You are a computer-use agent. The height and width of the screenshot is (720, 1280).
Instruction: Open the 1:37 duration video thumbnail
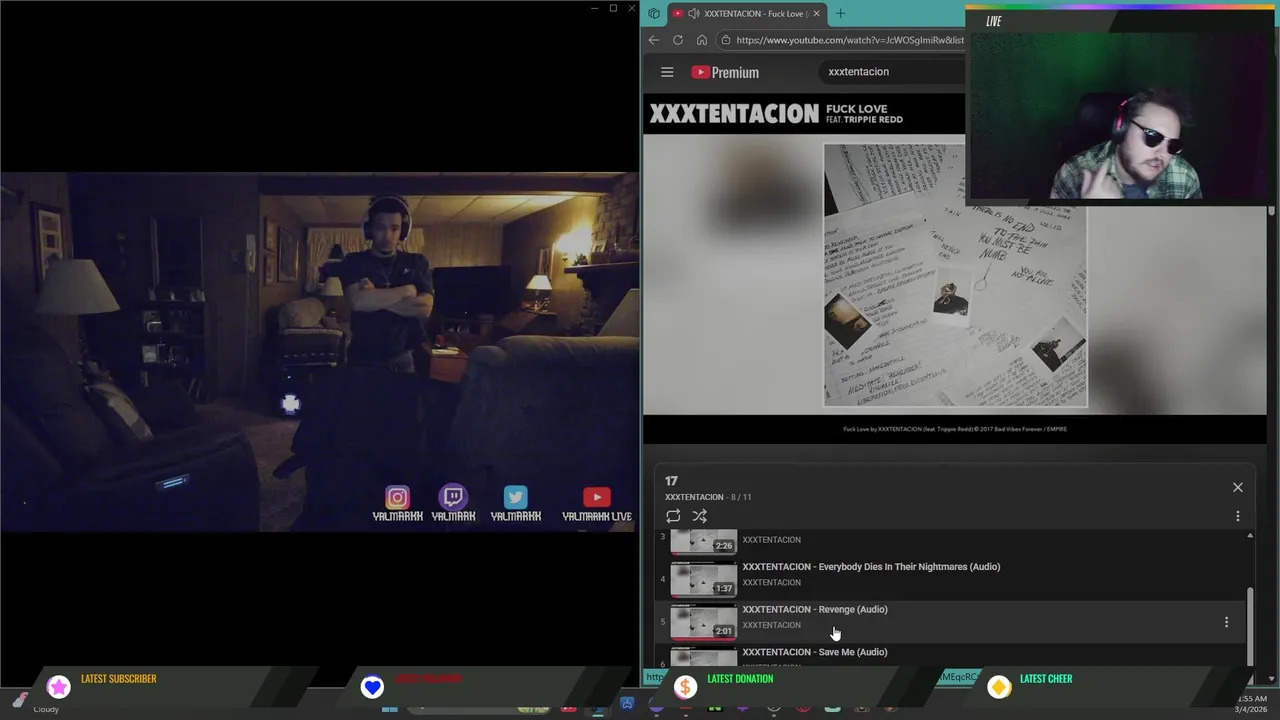pyautogui.click(x=703, y=579)
